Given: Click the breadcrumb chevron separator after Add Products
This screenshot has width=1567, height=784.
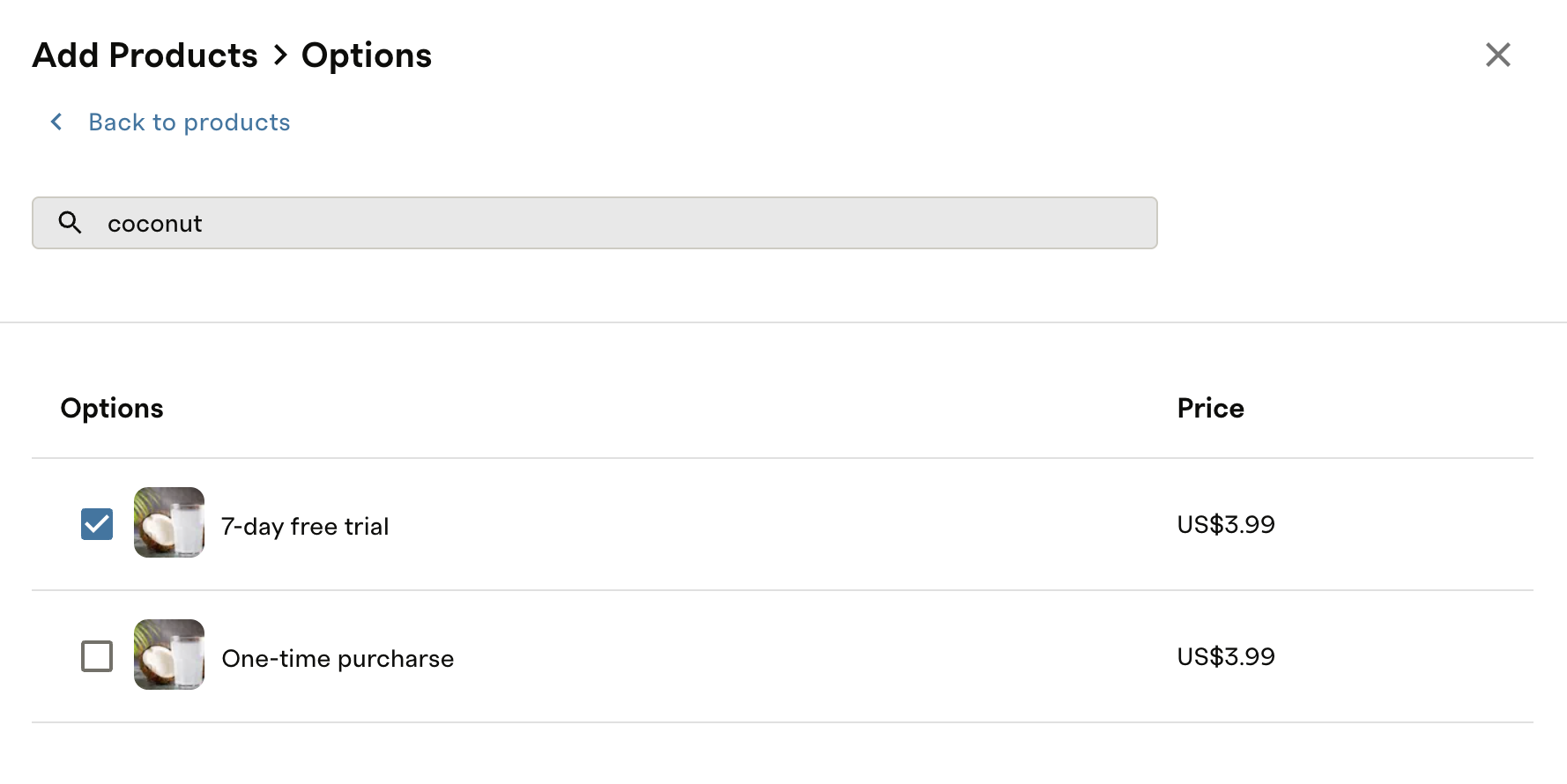Looking at the screenshot, I should click(x=280, y=55).
